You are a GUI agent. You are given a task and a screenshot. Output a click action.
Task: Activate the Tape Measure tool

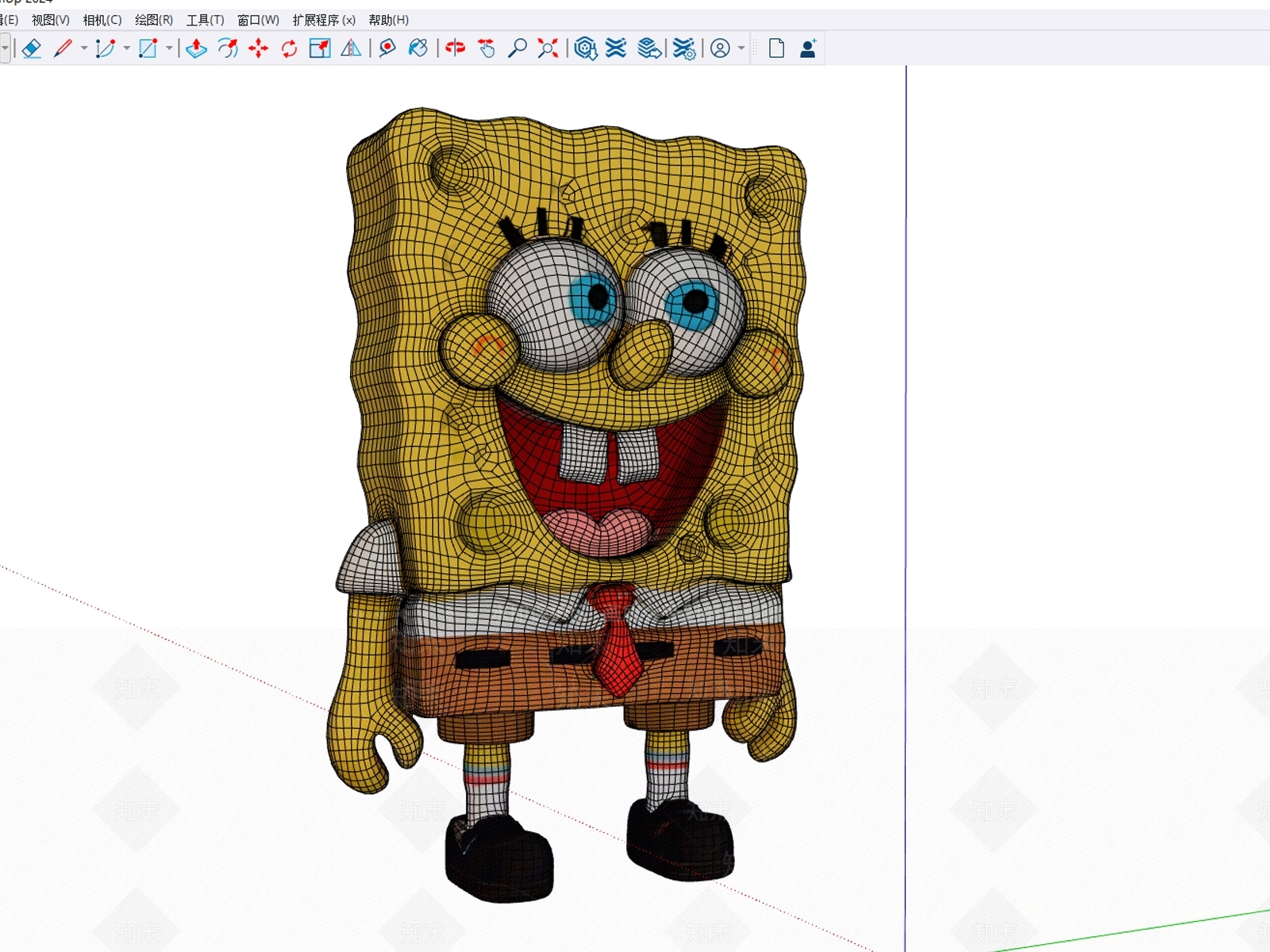coord(387,48)
